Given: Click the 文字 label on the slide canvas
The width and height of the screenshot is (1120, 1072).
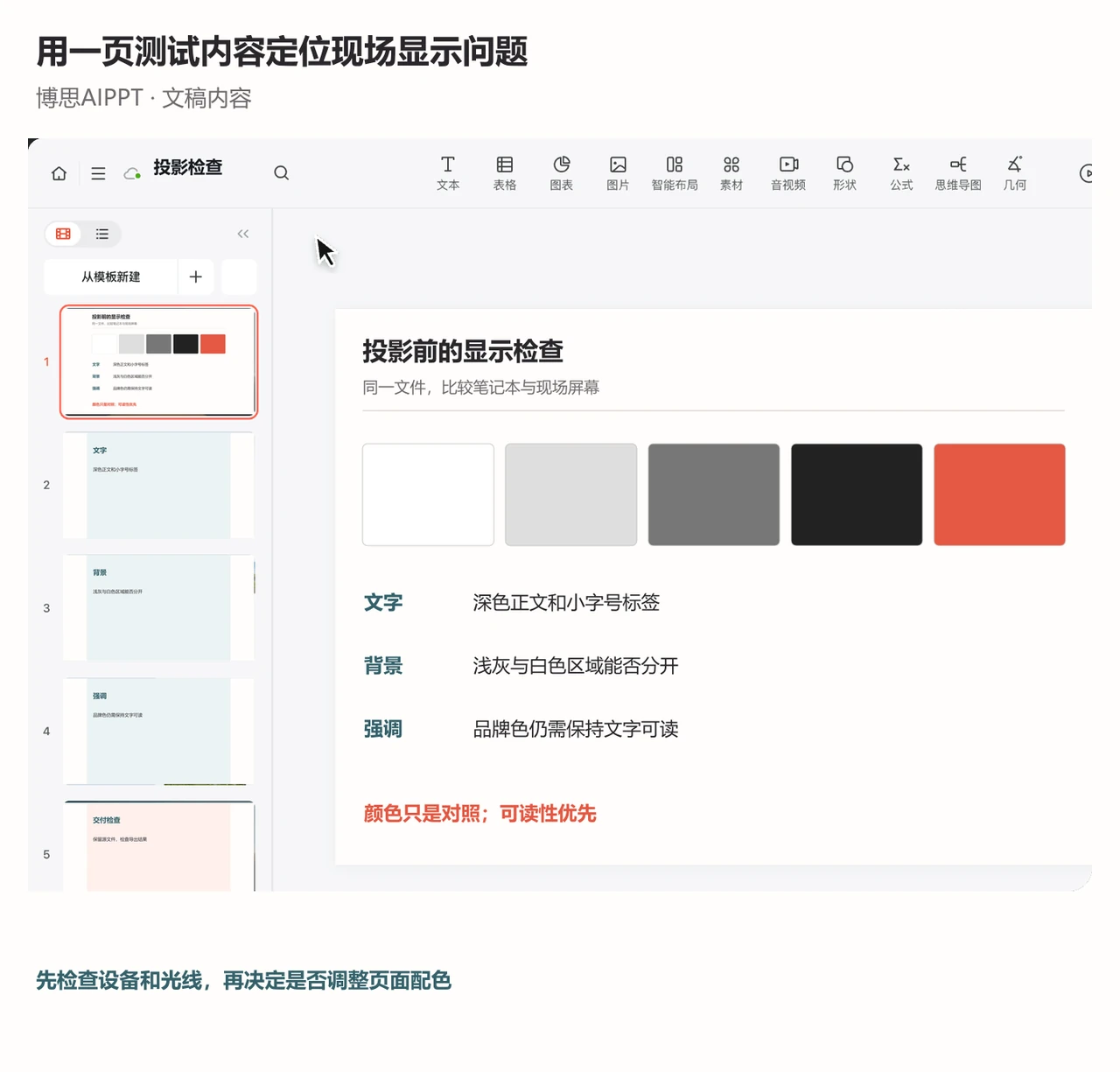Looking at the screenshot, I should [x=383, y=602].
